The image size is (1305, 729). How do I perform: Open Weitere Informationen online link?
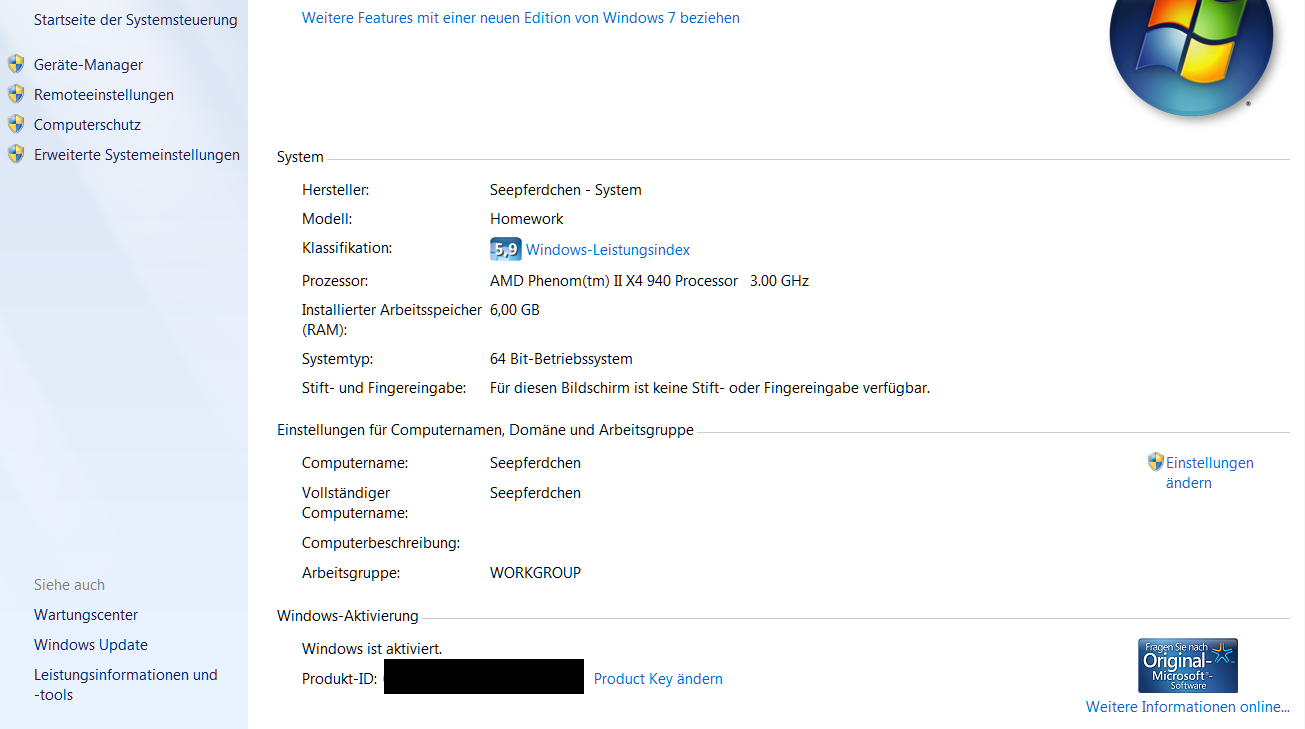(1188, 707)
